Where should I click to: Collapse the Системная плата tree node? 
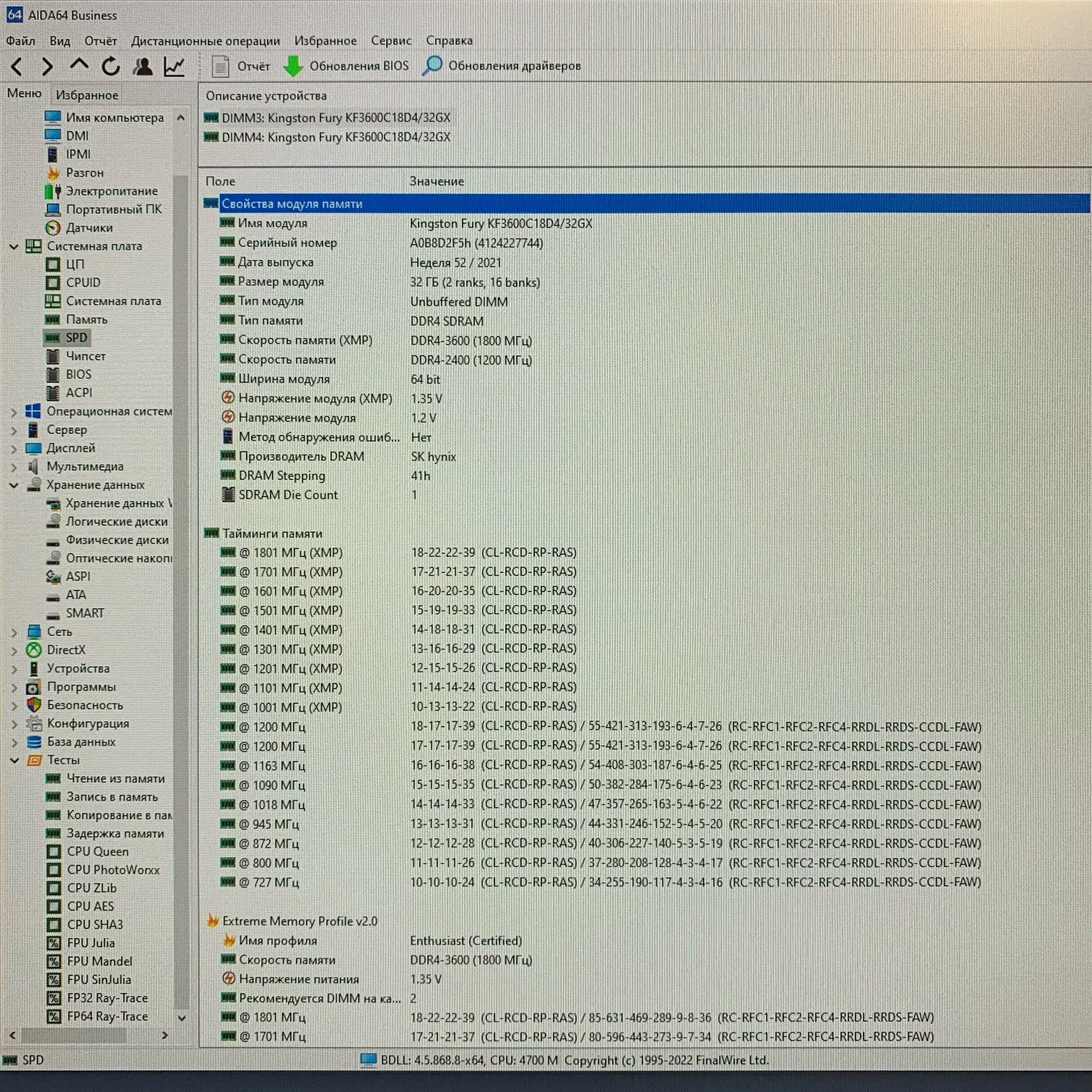(x=14, y=246)
